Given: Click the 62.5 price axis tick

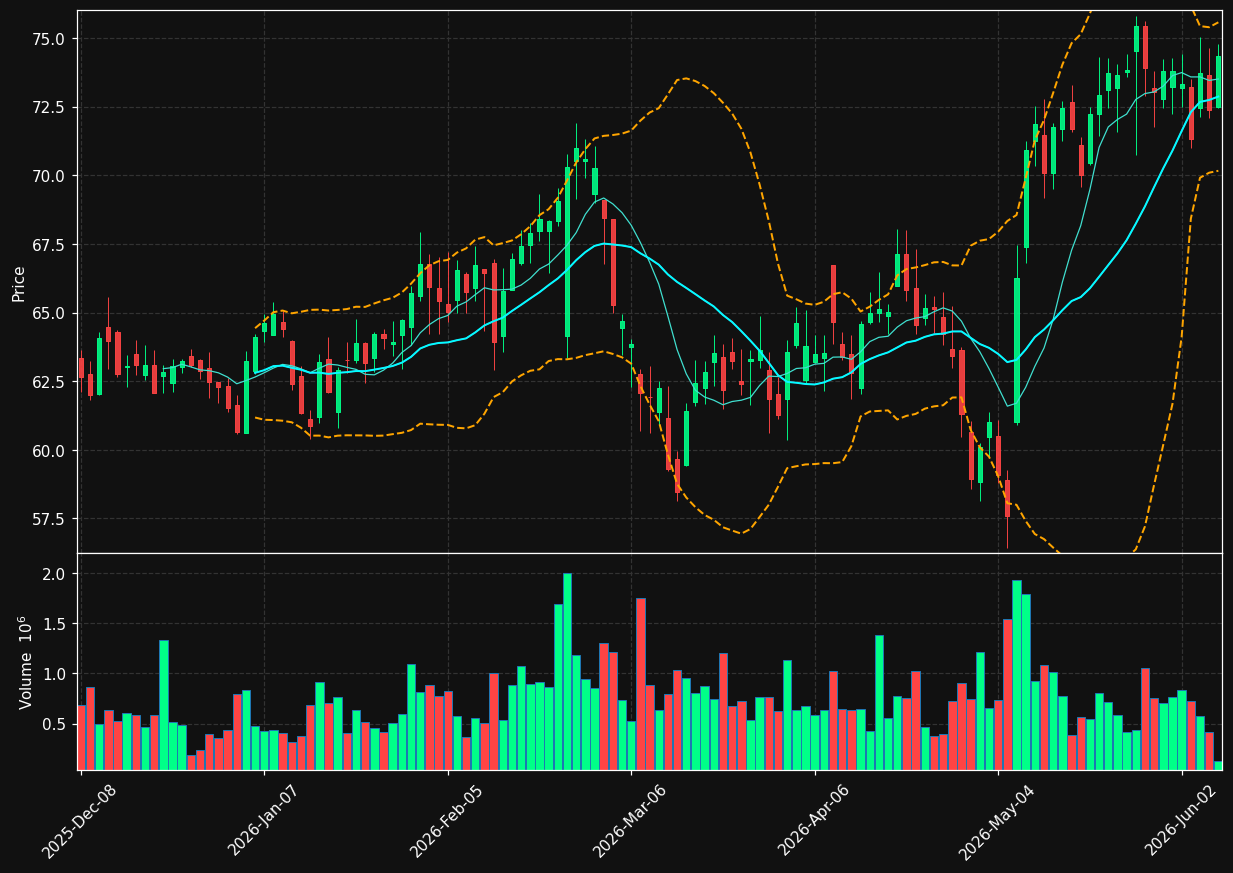Looking at the screenshot, I should point(51,382).
